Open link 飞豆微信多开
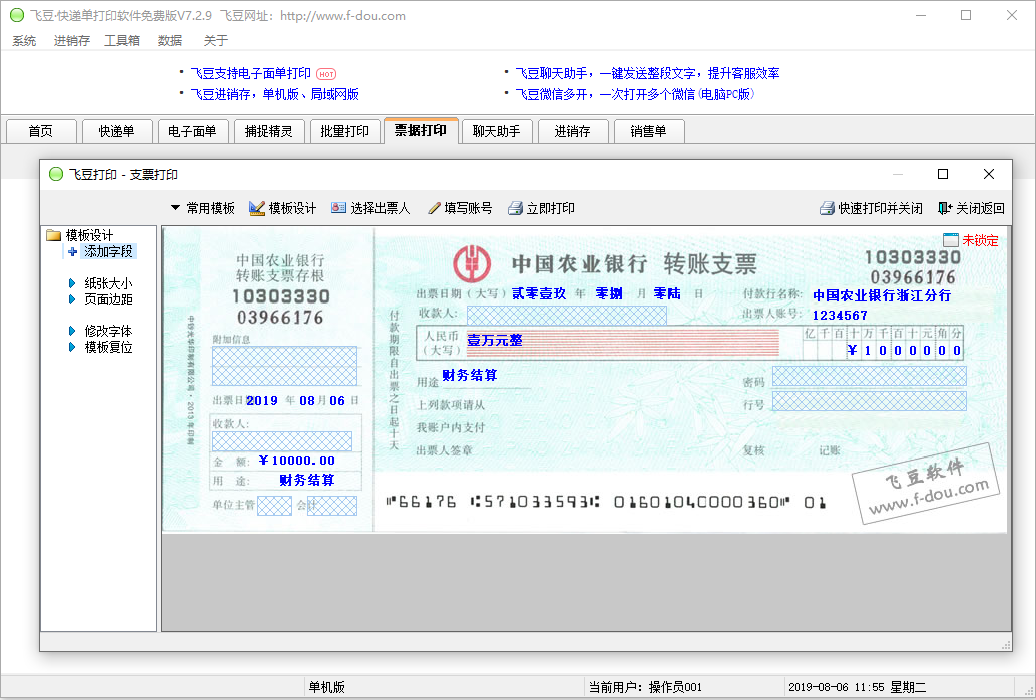1036x700 pixels. [x=634, y=95]
